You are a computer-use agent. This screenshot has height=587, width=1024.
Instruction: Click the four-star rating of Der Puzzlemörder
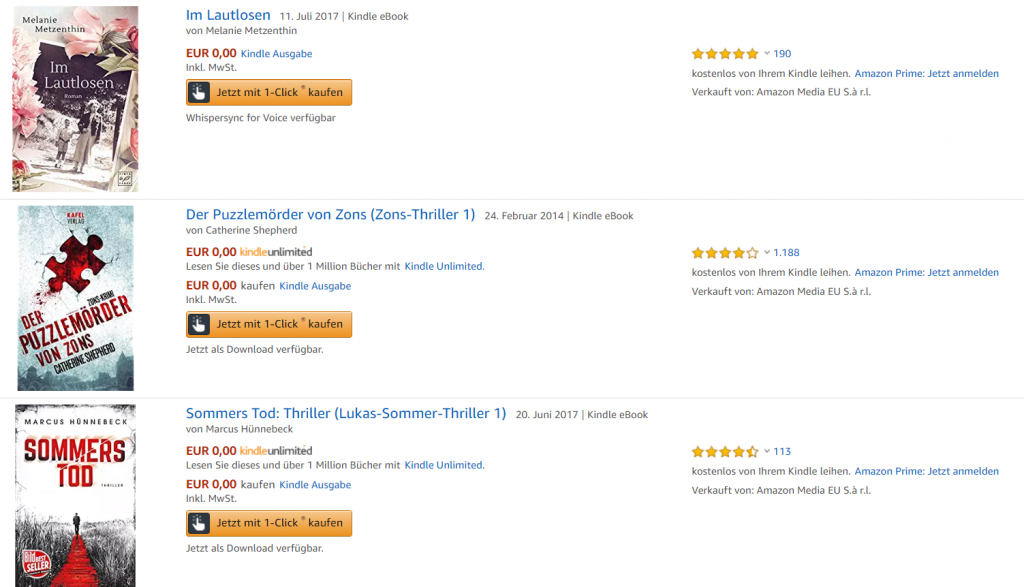pos(725,252)
